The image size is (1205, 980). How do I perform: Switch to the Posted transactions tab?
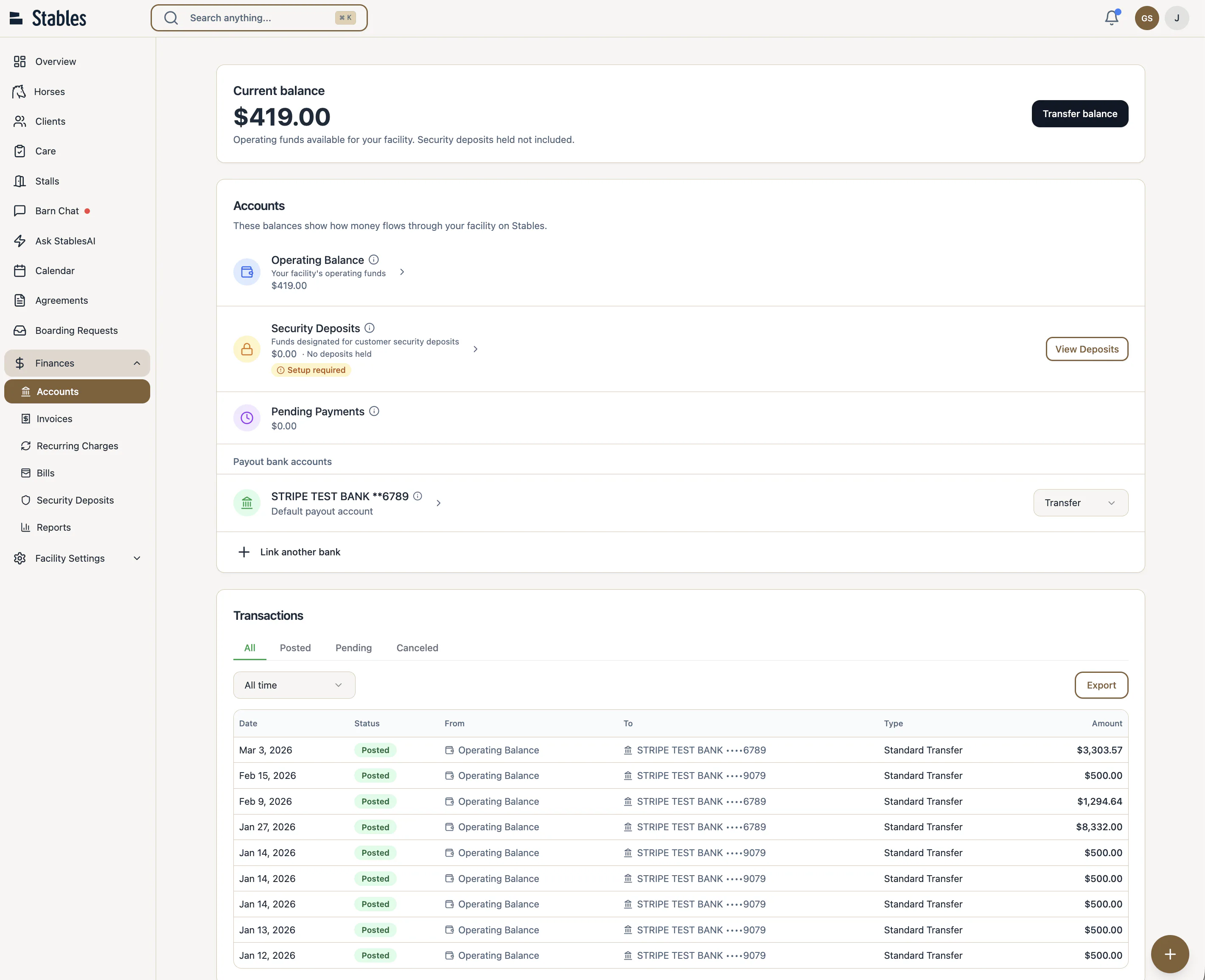point(295,648)
